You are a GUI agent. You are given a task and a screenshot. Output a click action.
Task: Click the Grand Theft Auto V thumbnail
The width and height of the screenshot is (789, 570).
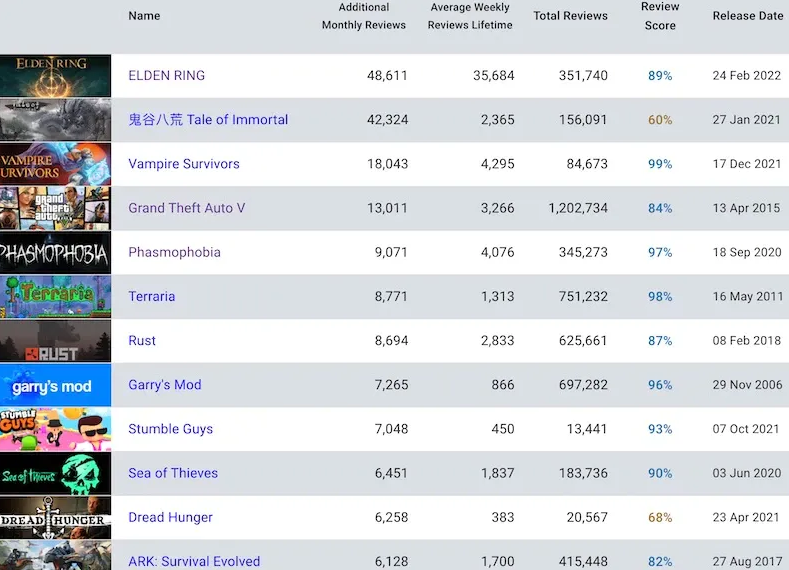click(55, 208)
